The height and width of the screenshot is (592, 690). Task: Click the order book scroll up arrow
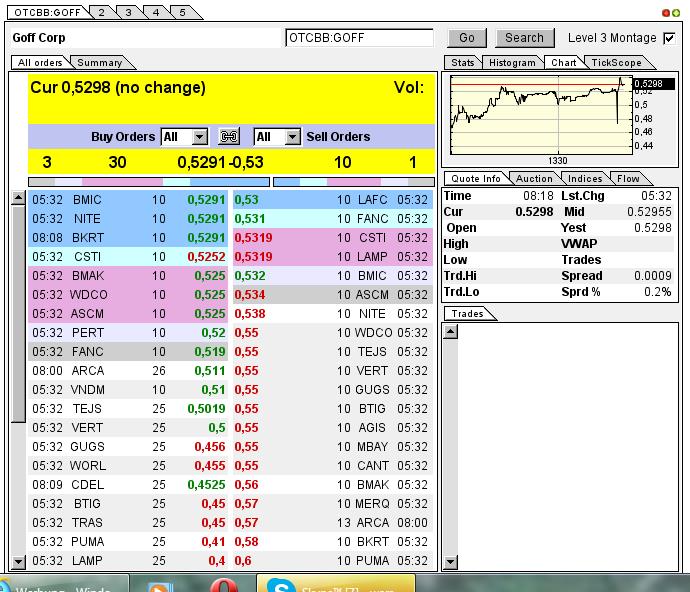(18, 198)
